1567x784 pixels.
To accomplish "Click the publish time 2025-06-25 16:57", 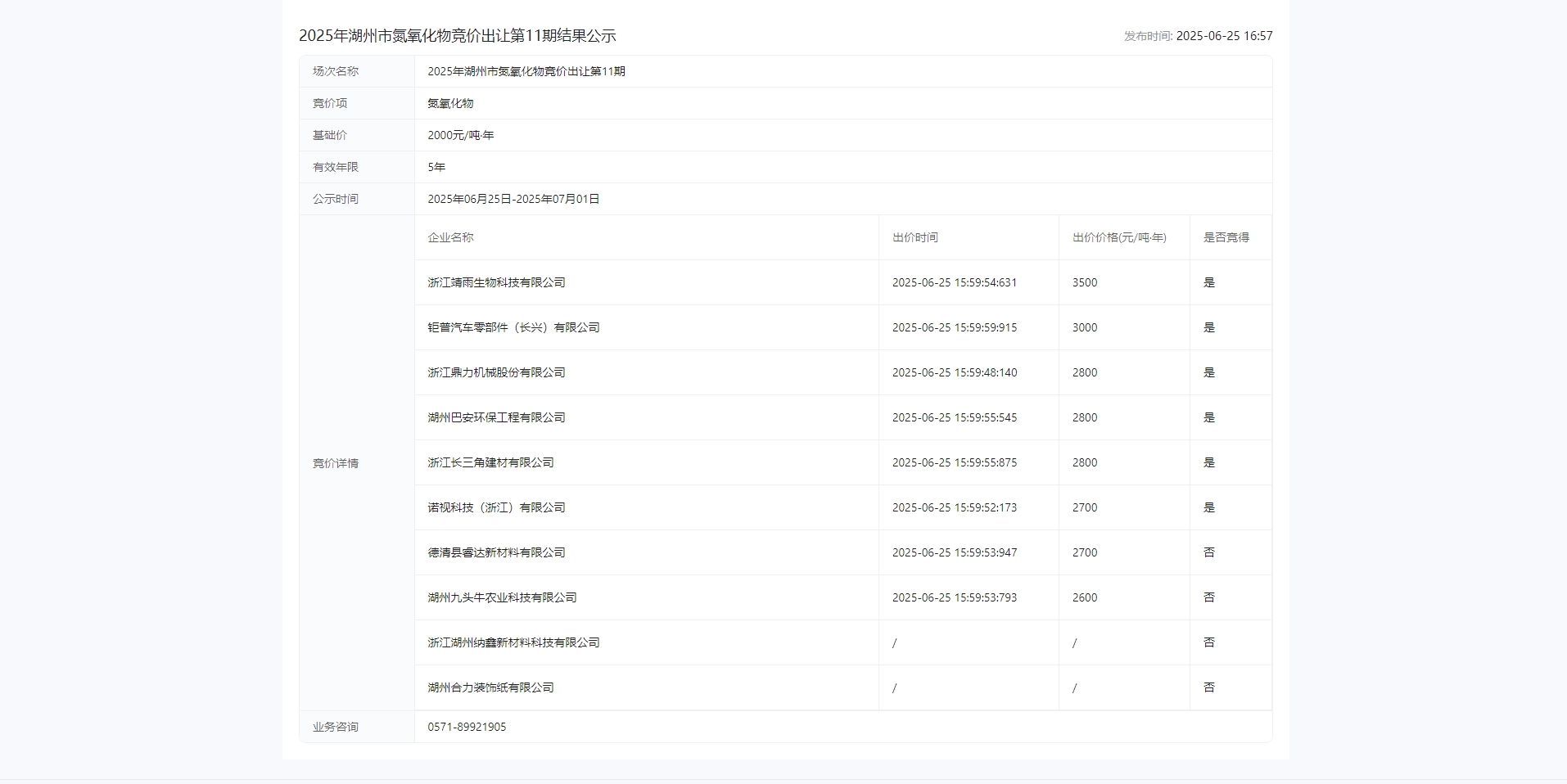I will pos(1224,36).
